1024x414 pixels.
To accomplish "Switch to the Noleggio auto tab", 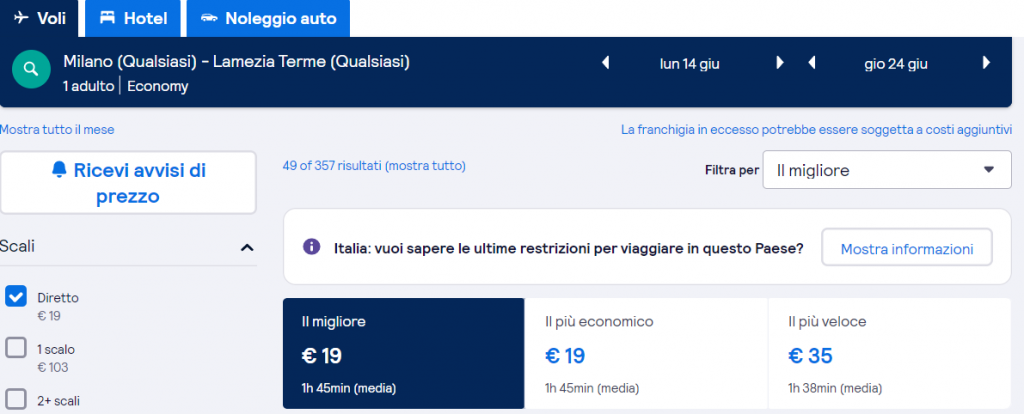I will tap(268, 18).
